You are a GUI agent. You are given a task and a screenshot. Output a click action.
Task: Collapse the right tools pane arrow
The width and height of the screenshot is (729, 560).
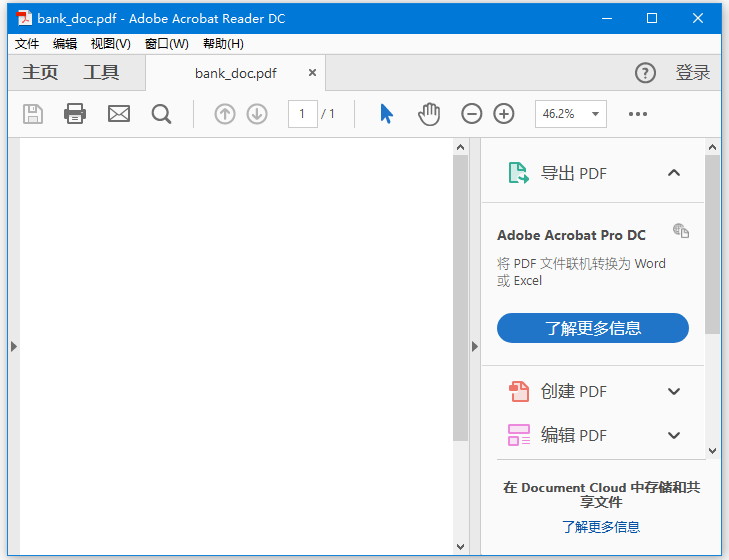(475, 347)
